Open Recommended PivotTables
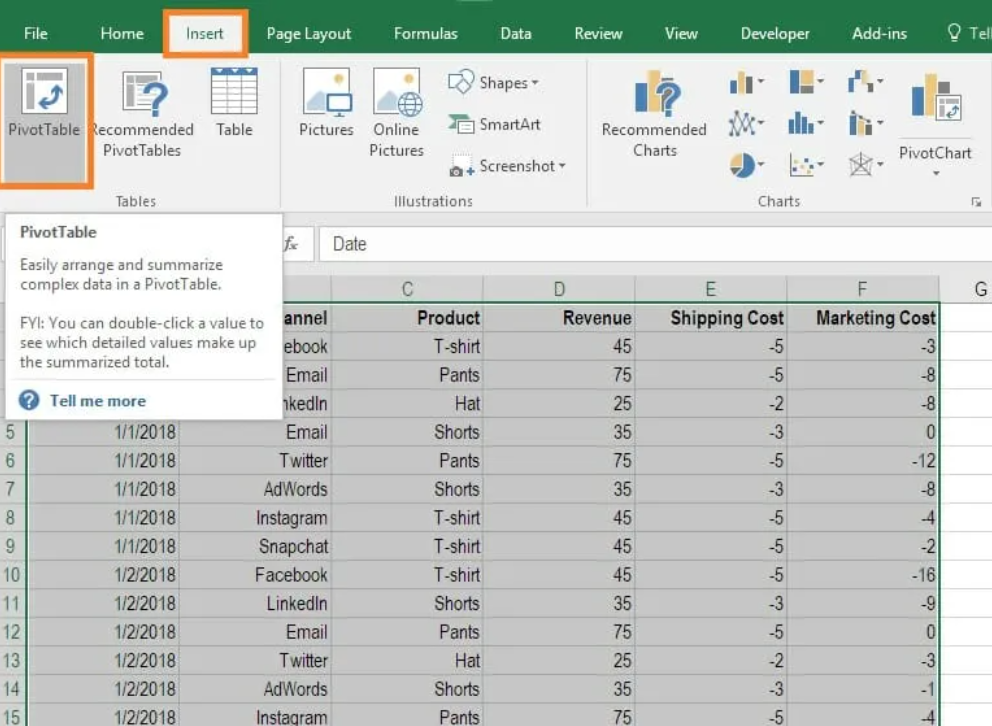The width and height of the screenshot is (992, 726). click(x=142, y=113)
